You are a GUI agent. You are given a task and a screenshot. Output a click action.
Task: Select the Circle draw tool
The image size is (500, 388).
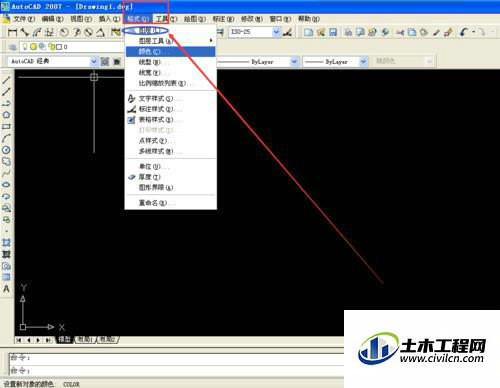pyautogui.click(x=6, y=150)
